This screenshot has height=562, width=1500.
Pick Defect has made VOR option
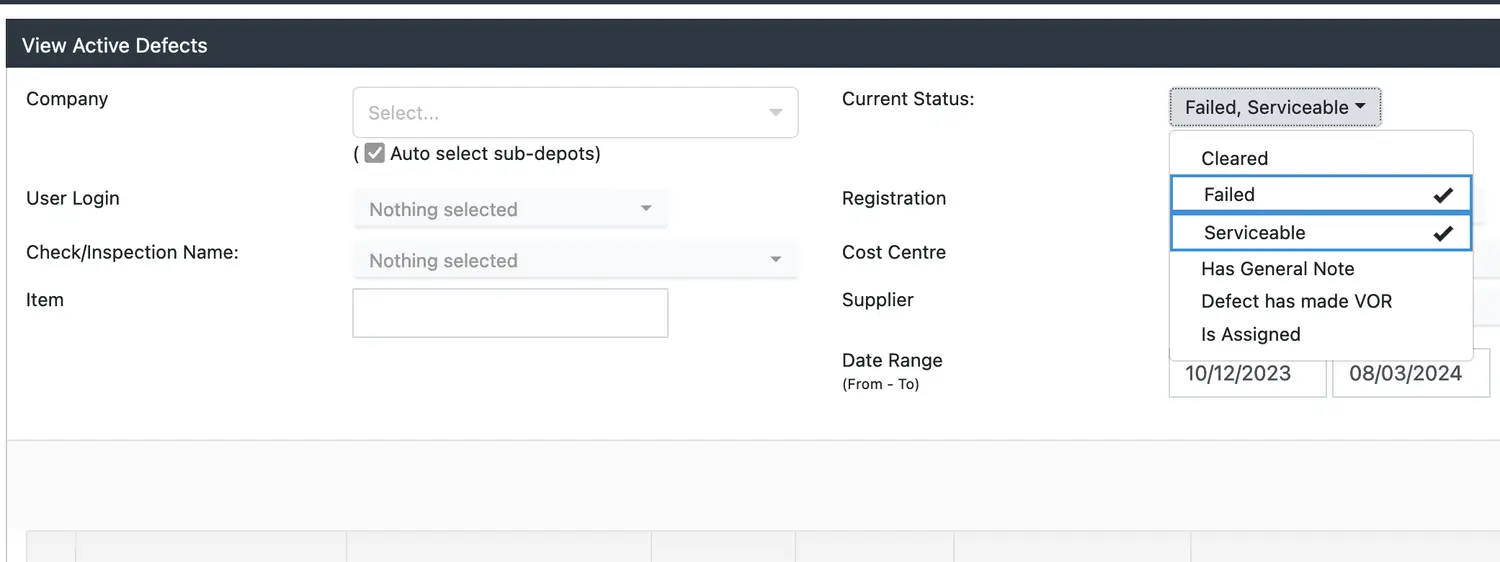[x=1296, y=301]
